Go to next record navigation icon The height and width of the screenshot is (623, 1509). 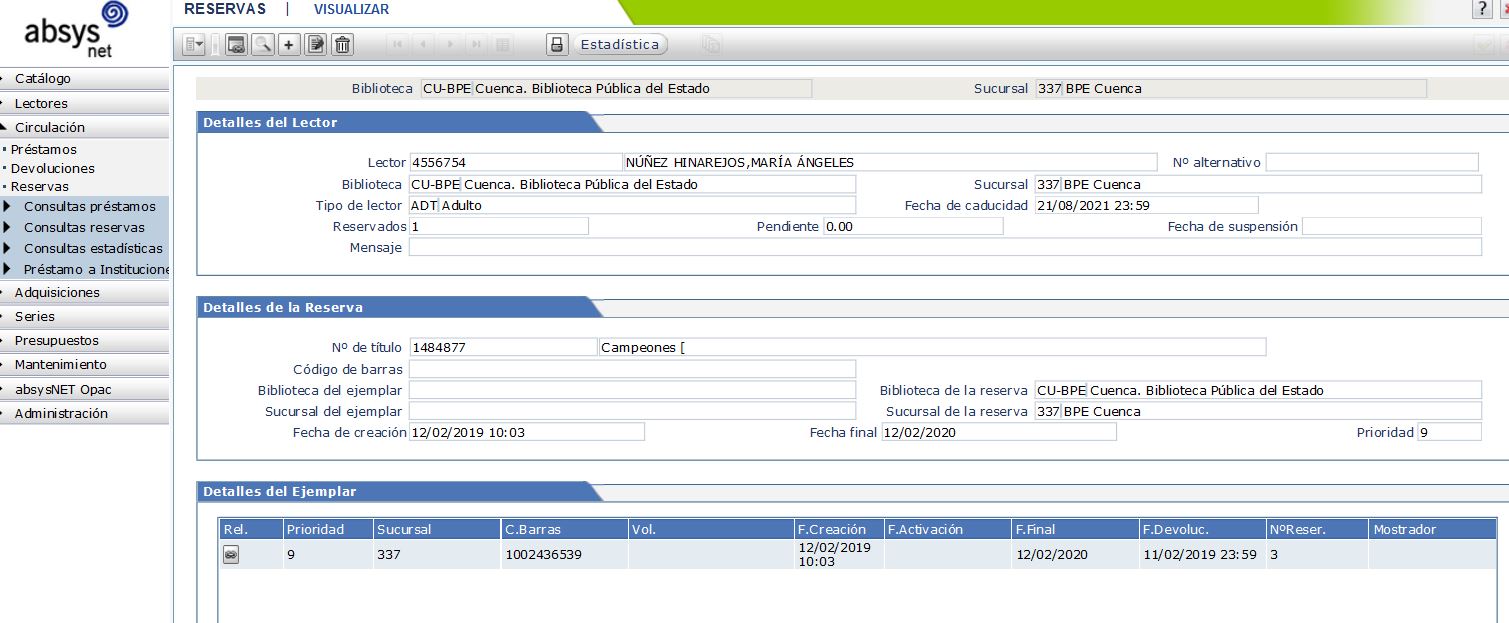point(450,44)
